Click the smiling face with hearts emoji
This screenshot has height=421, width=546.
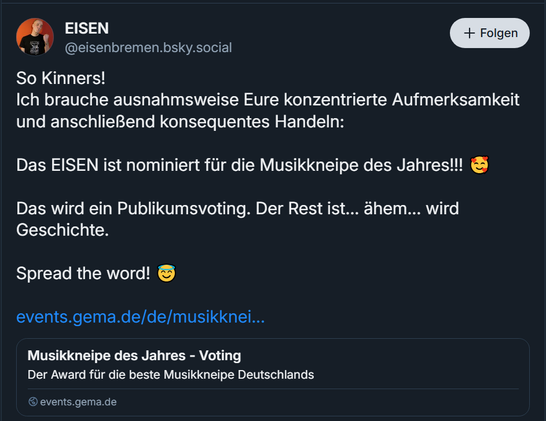click(479, 165)
